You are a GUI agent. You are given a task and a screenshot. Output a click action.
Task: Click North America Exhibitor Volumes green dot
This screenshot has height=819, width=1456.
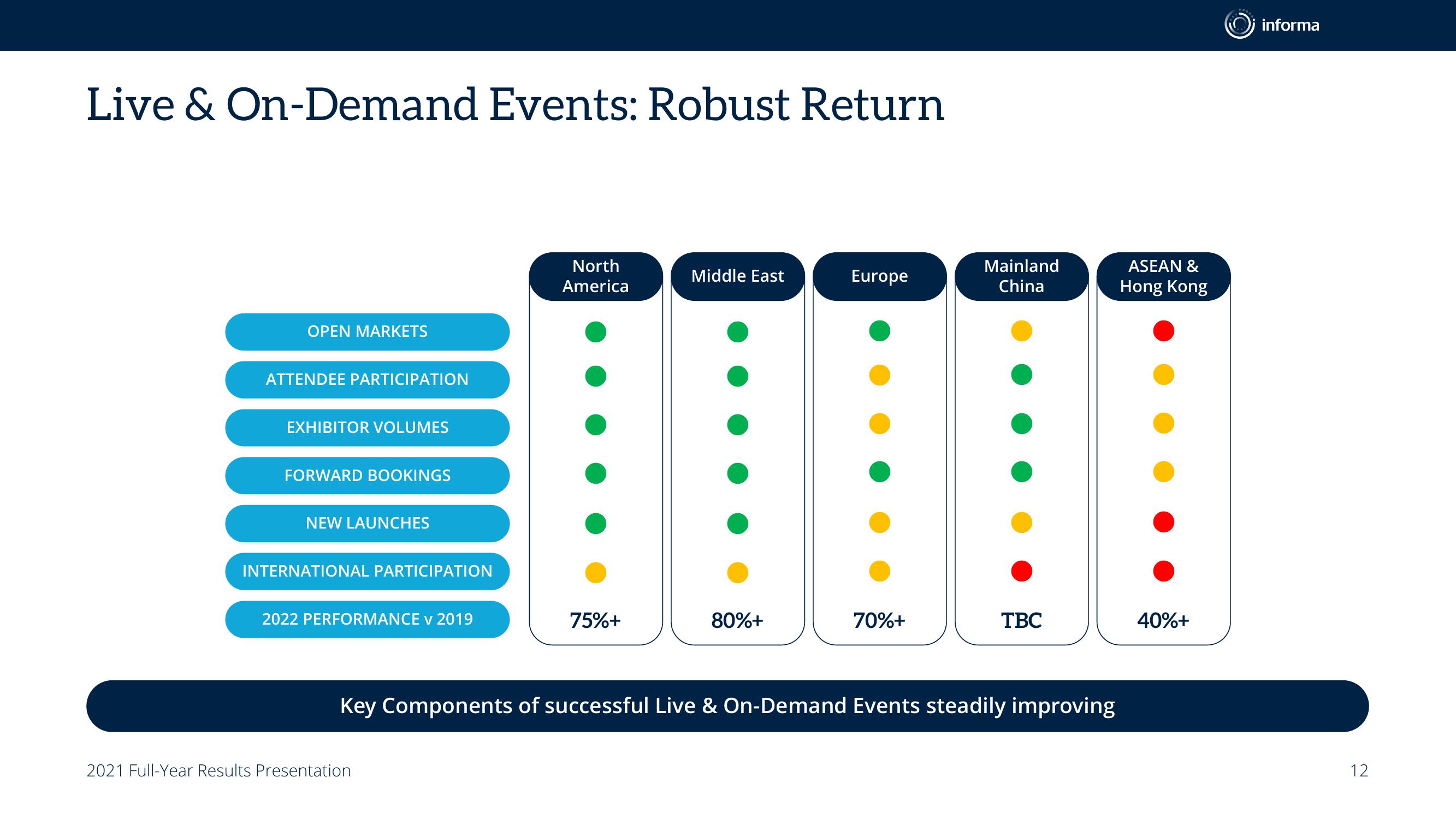click(596, 424)
